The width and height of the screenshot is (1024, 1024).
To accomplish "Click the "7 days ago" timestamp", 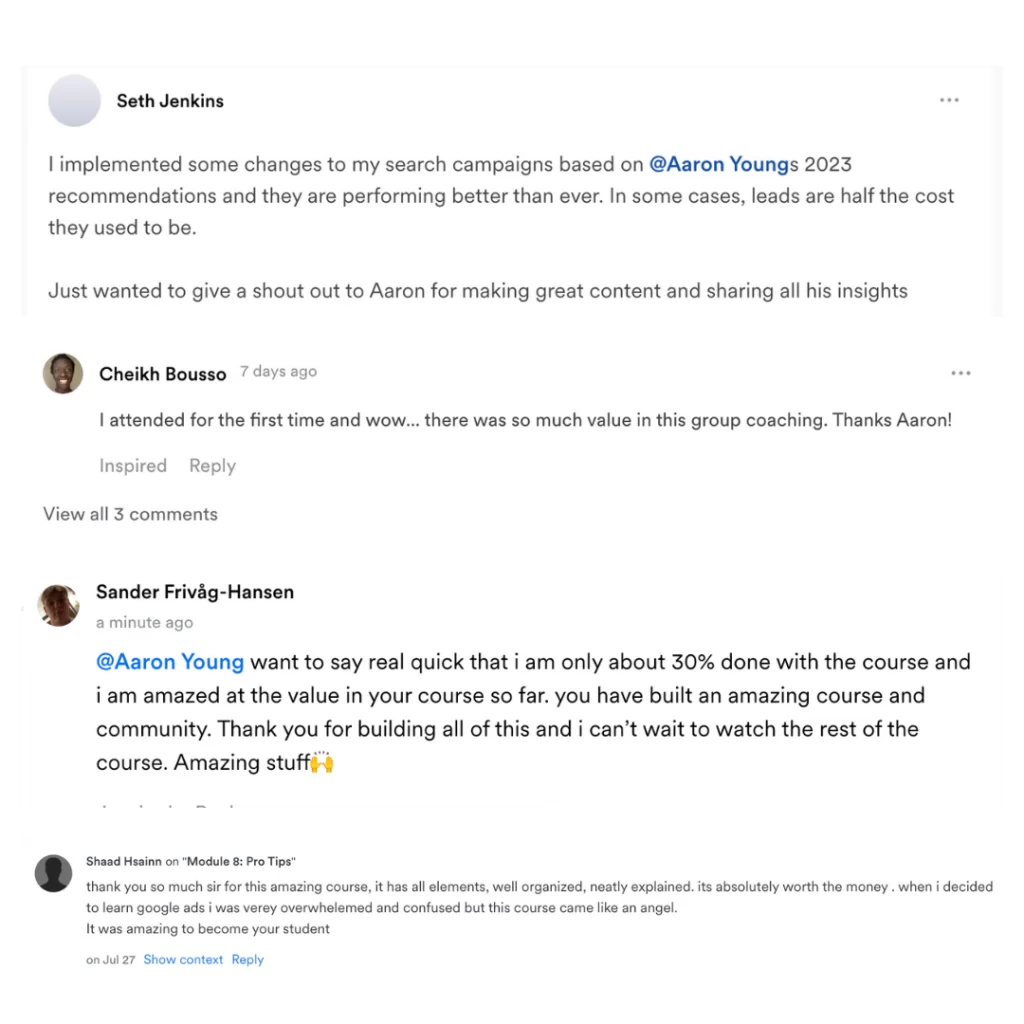I will point(278,372).
